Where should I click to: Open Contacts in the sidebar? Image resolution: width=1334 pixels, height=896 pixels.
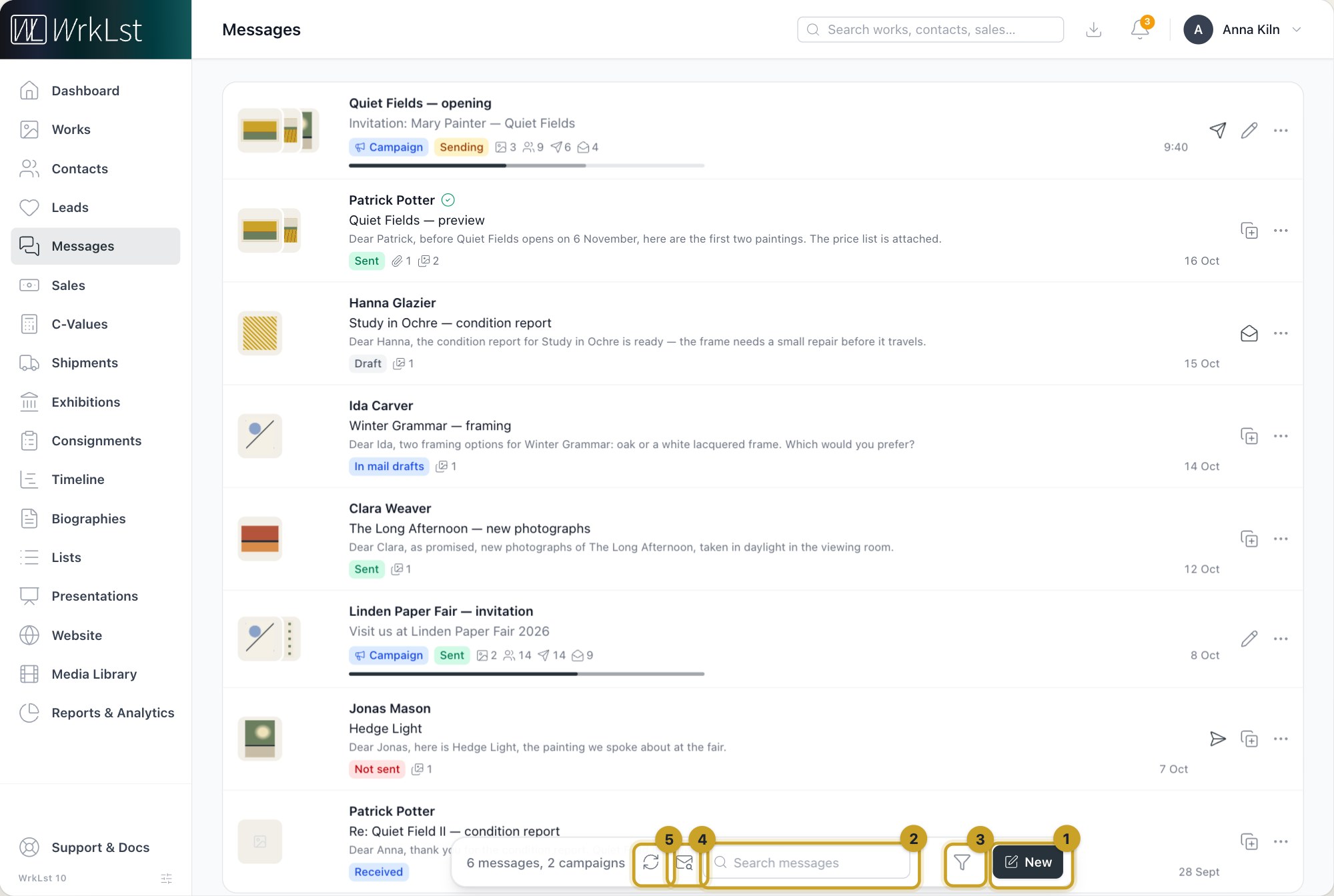pos(95,169)
